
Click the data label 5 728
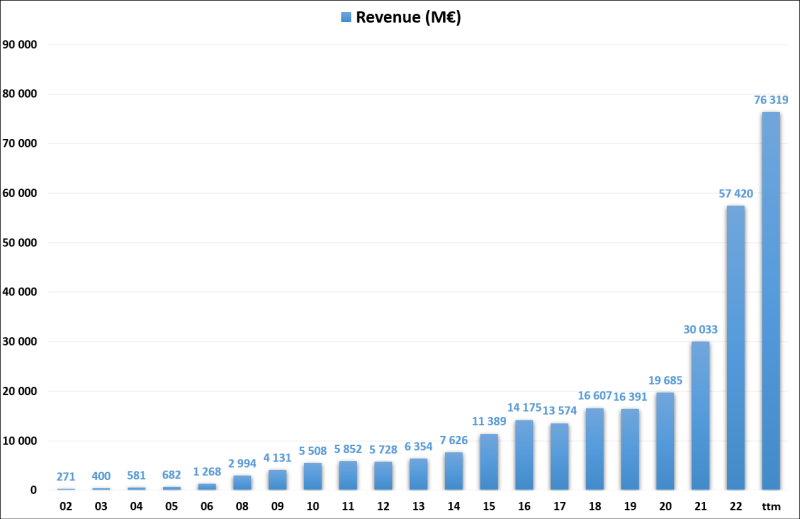point(383,450)
